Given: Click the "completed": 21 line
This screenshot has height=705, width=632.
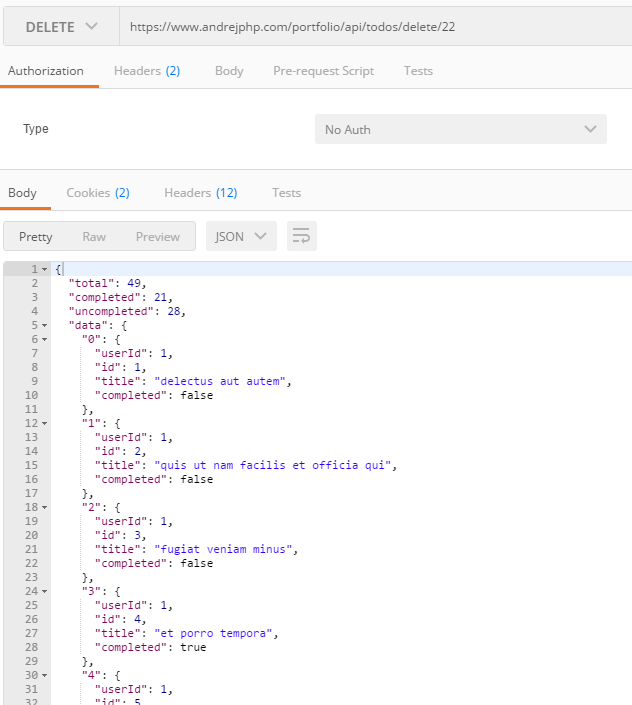Looking at the screenshot, I should click(120, 297).
